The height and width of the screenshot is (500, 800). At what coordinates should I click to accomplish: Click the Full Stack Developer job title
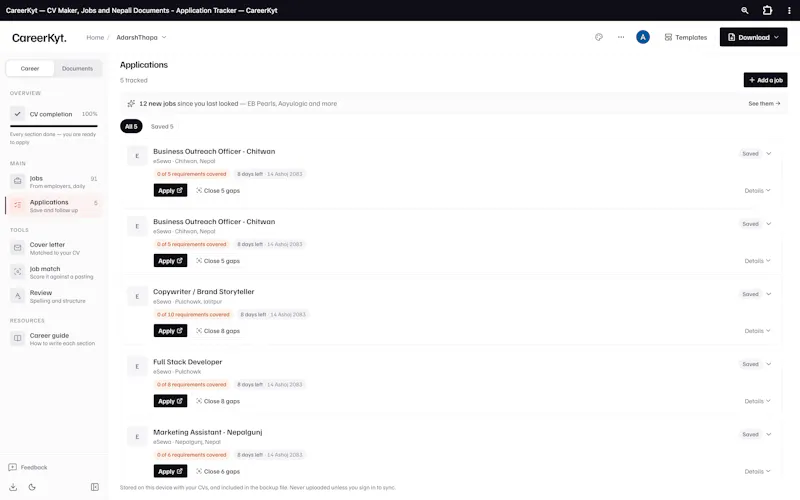(x=188, y=362)
